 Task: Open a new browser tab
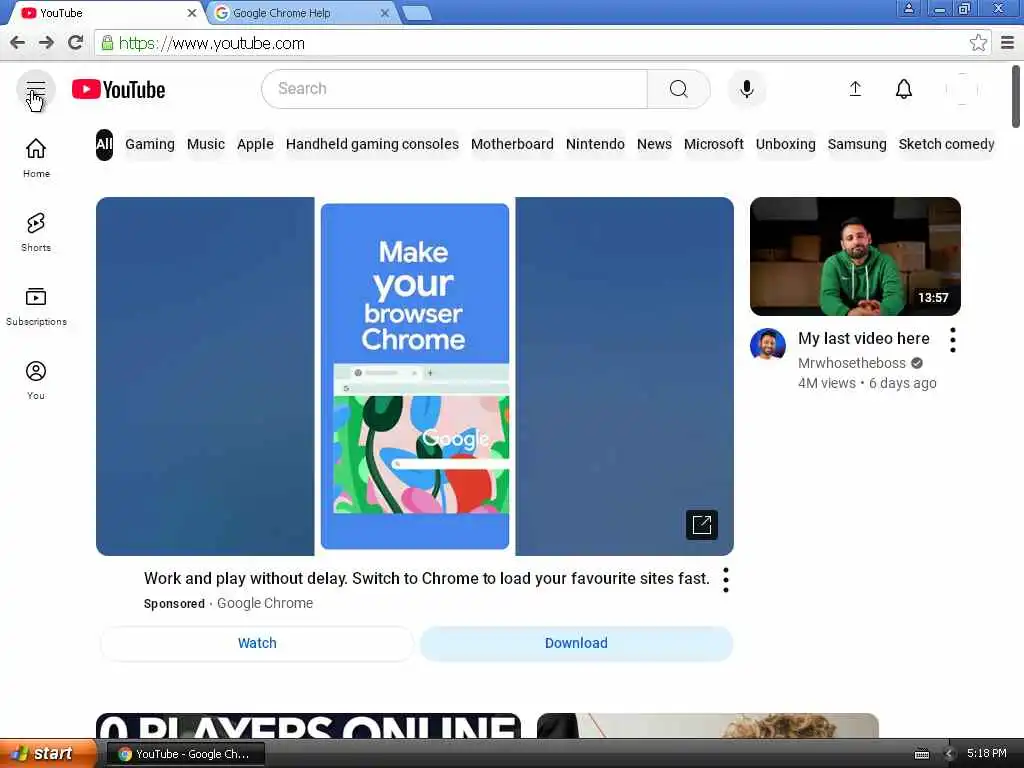[x=417, y=14]
